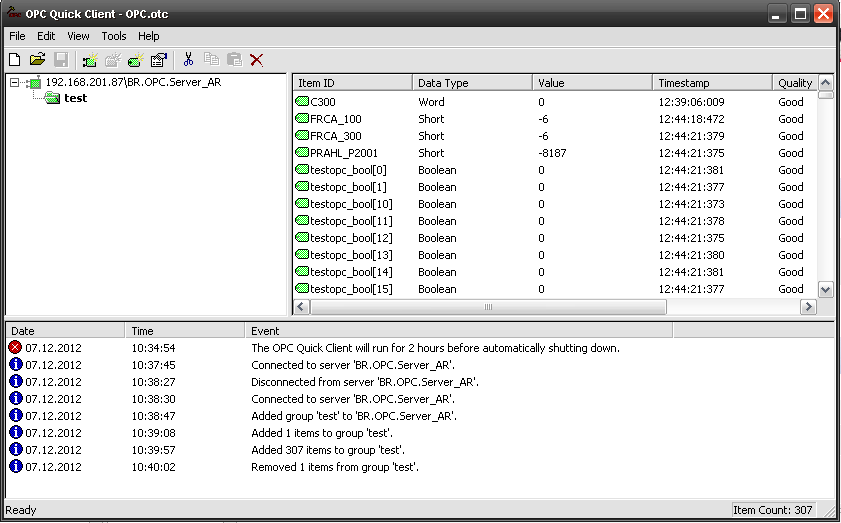Screen dimensions: 841x523
Task: Click the horizontal scrollbar thumb
Action: tap(488, 307)
